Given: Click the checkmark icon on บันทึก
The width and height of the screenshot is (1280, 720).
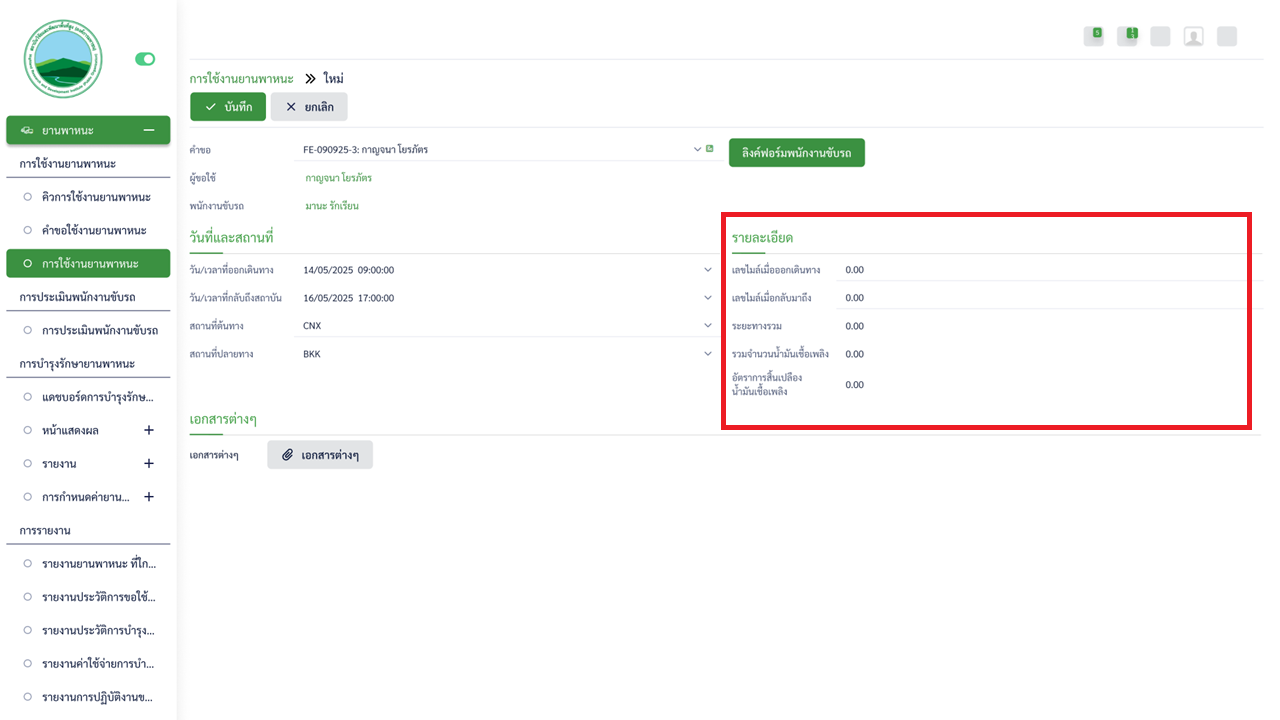Looking at the screenshot, I should coord(210,107).
